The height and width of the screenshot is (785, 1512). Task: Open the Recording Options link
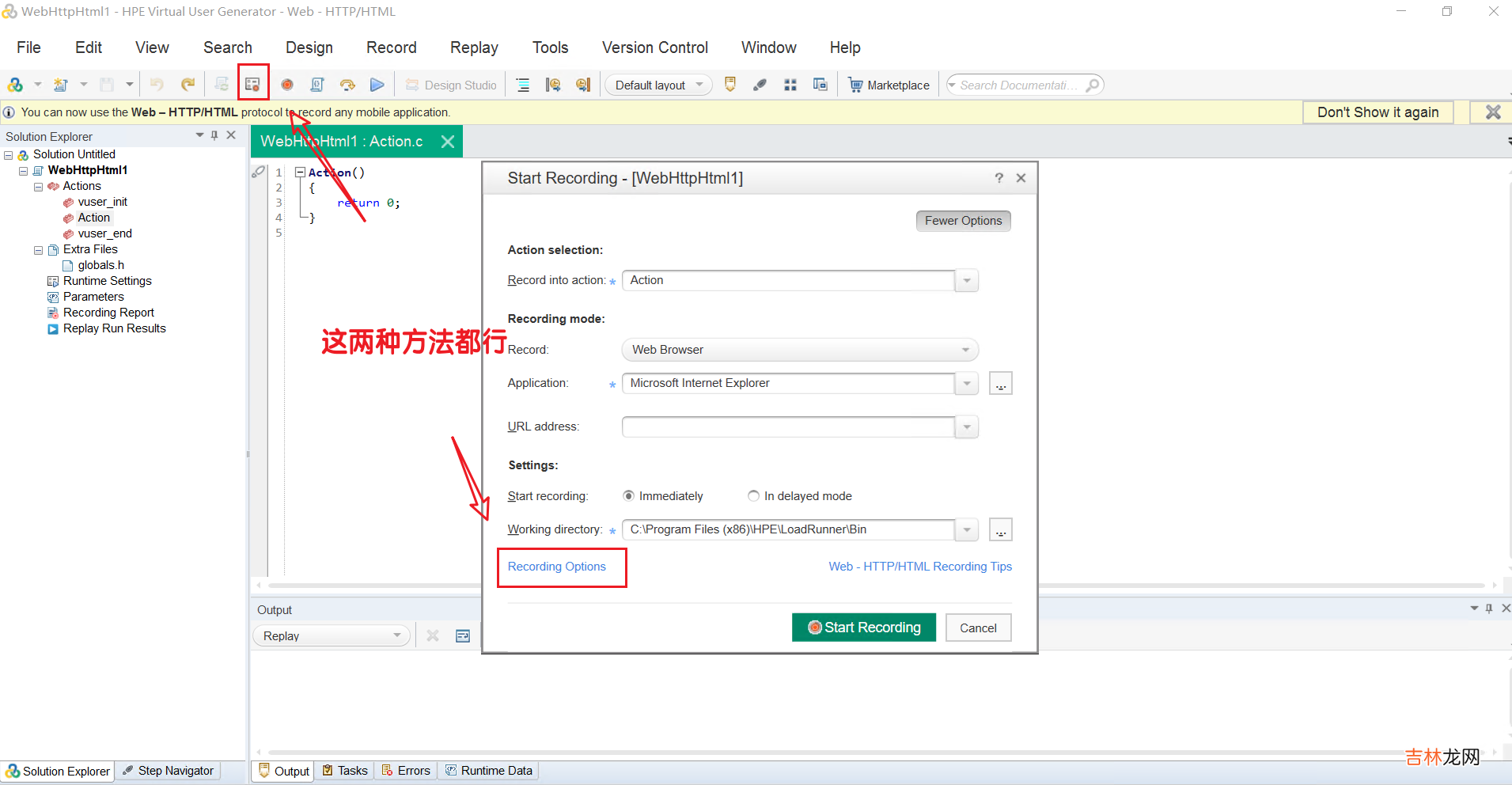pos(556,567)
